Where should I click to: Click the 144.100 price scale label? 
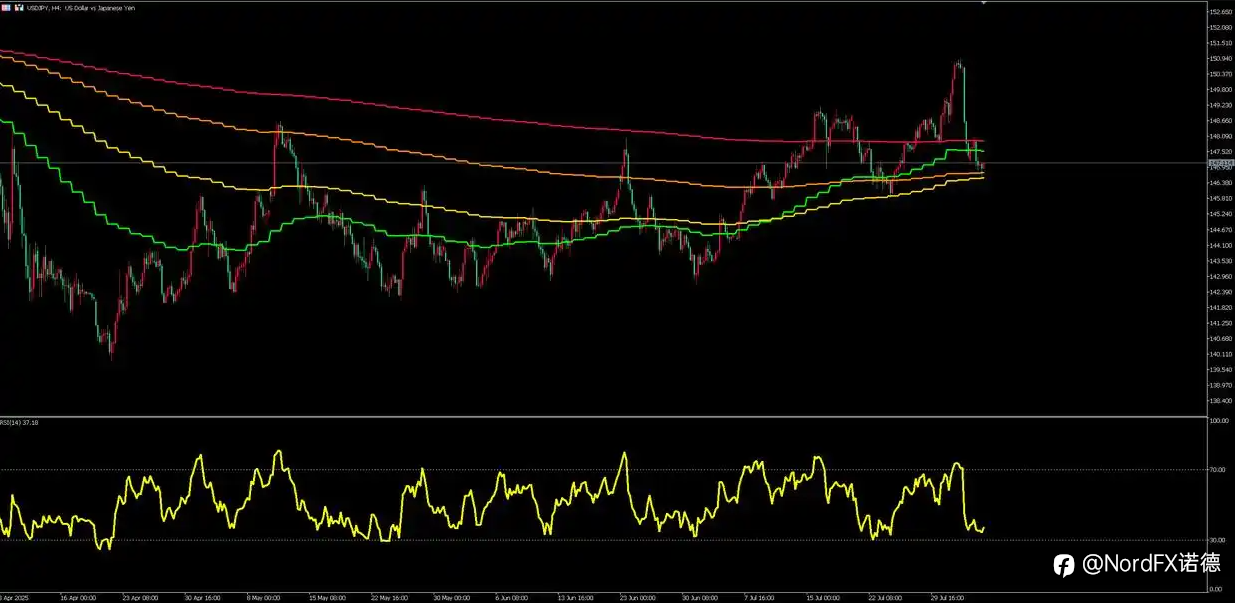(x=1220, y=246)
